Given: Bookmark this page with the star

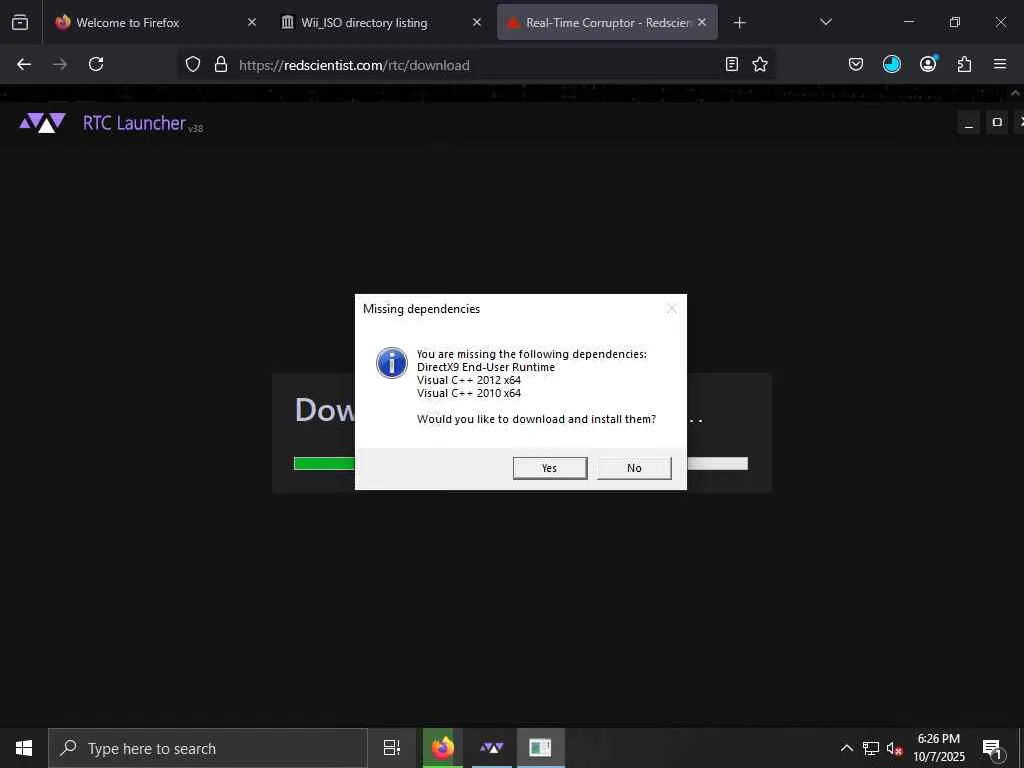Looking at the screenshot, I should 760,64.
